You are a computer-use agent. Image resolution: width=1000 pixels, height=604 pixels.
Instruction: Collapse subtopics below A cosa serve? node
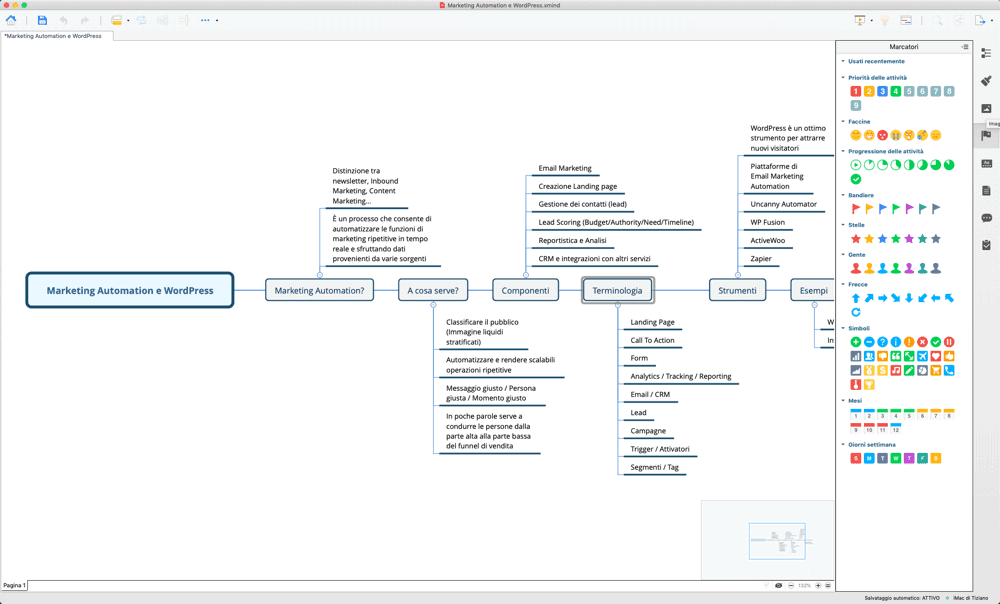point(433,305)
